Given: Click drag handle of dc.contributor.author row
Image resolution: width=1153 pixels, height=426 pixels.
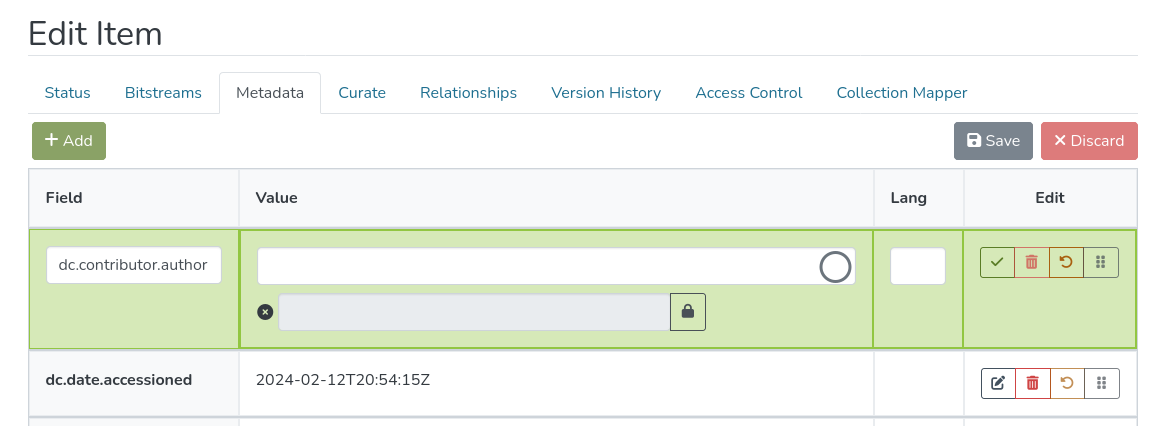Looking at the screenshot, I should point(1101,262).
